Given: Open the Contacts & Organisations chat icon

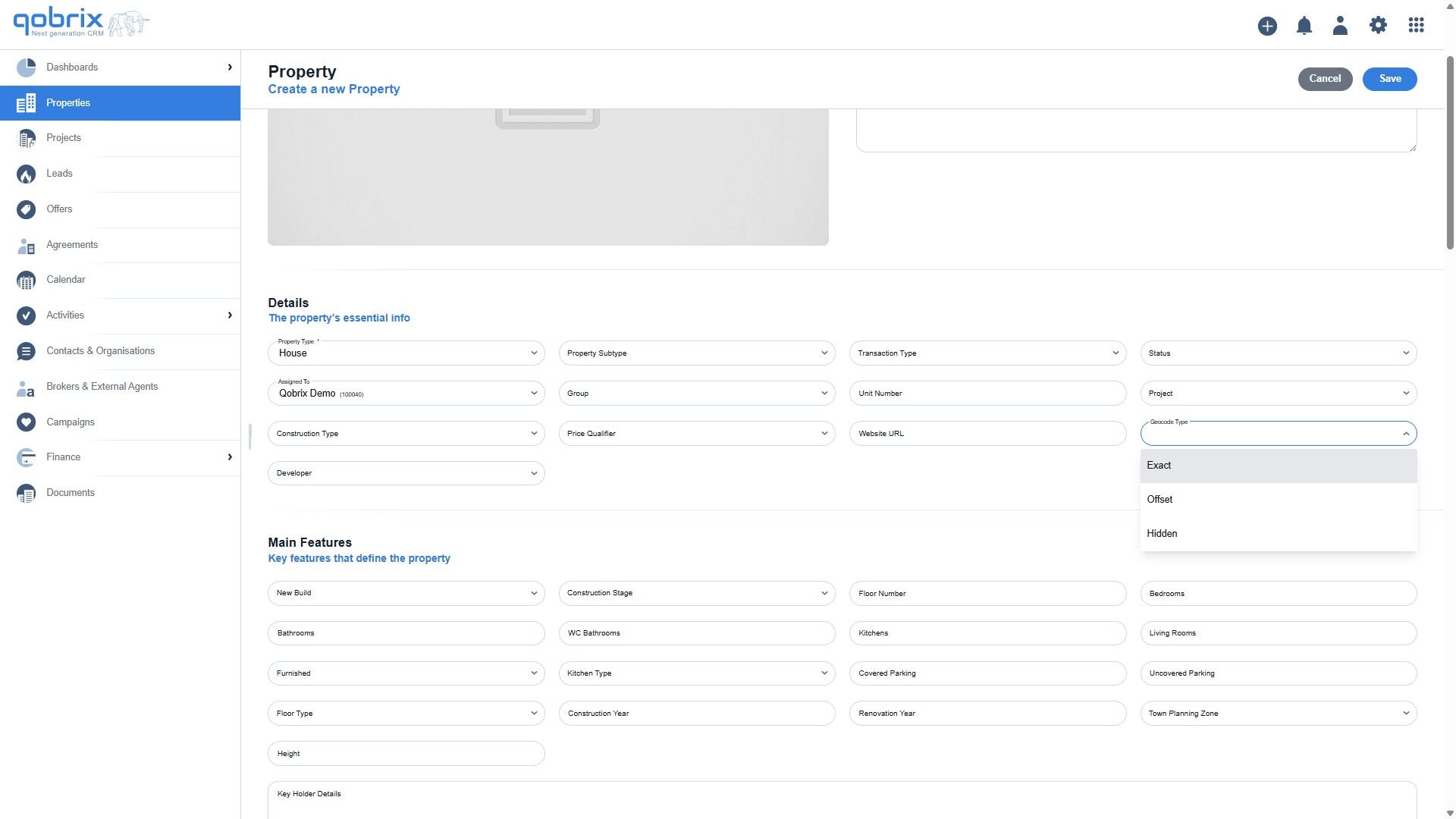Looking at the screenshot, I should point(26,351).
